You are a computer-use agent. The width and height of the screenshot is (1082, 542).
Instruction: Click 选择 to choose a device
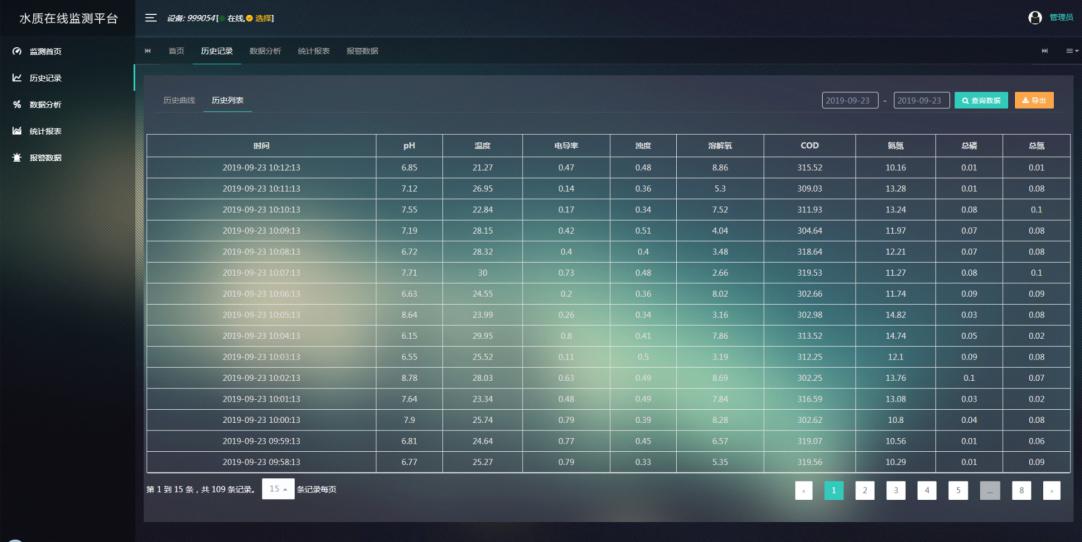pos(264,18)
